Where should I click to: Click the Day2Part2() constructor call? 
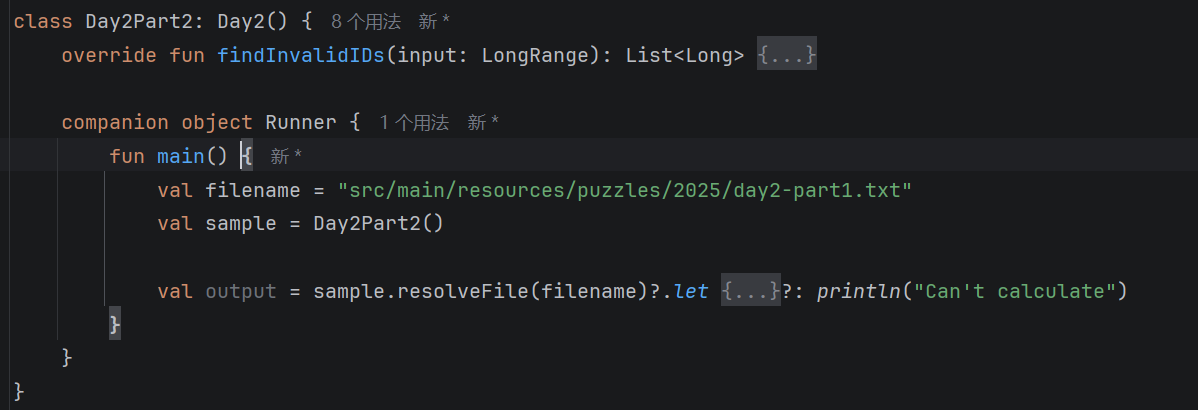tap(377, 224)
